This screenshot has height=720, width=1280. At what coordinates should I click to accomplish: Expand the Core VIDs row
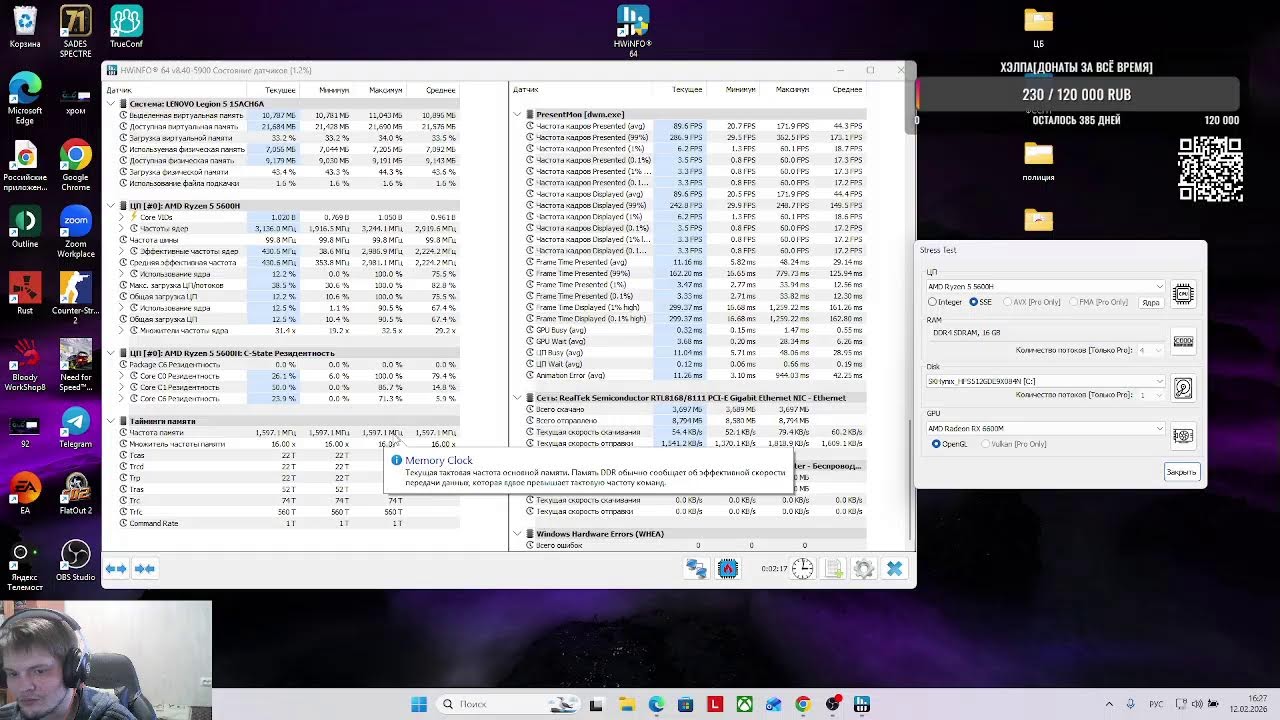(x=122, y=217)
